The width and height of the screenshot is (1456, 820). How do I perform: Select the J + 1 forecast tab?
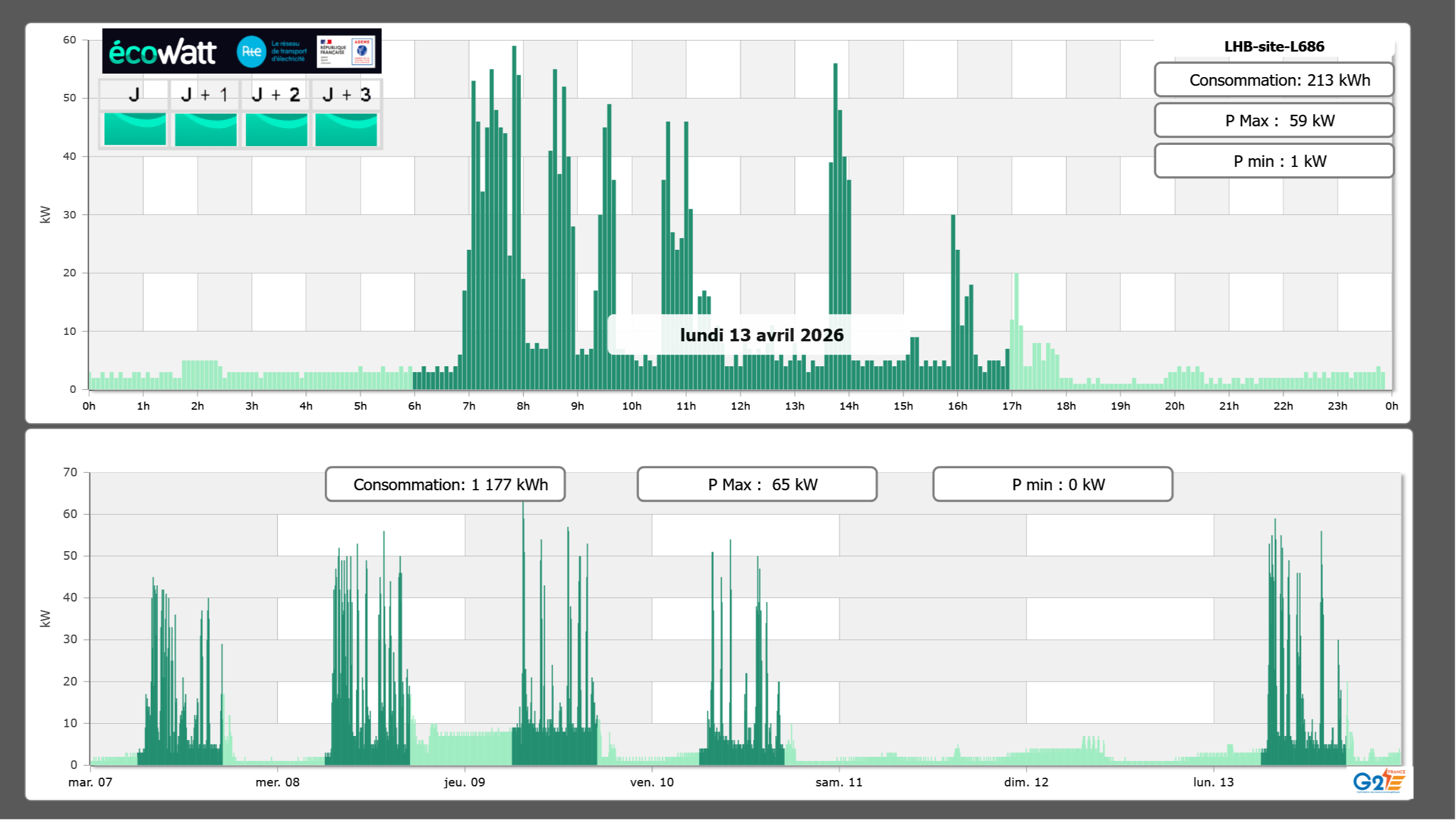pos(205,95)
